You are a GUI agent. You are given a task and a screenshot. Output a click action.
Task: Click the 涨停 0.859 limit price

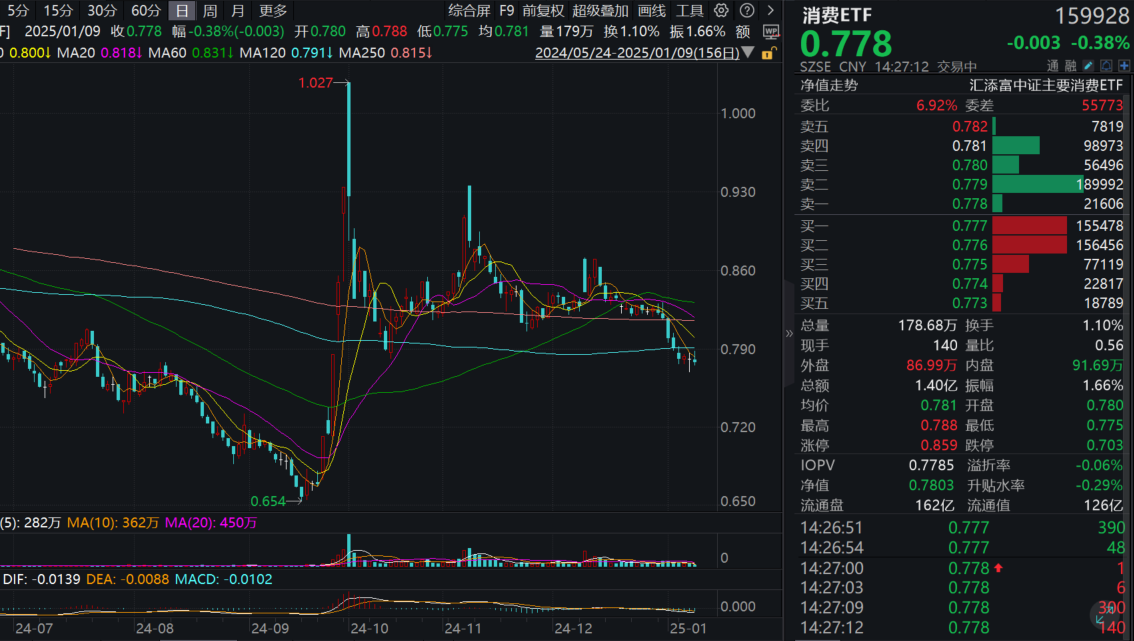(939, 446)
